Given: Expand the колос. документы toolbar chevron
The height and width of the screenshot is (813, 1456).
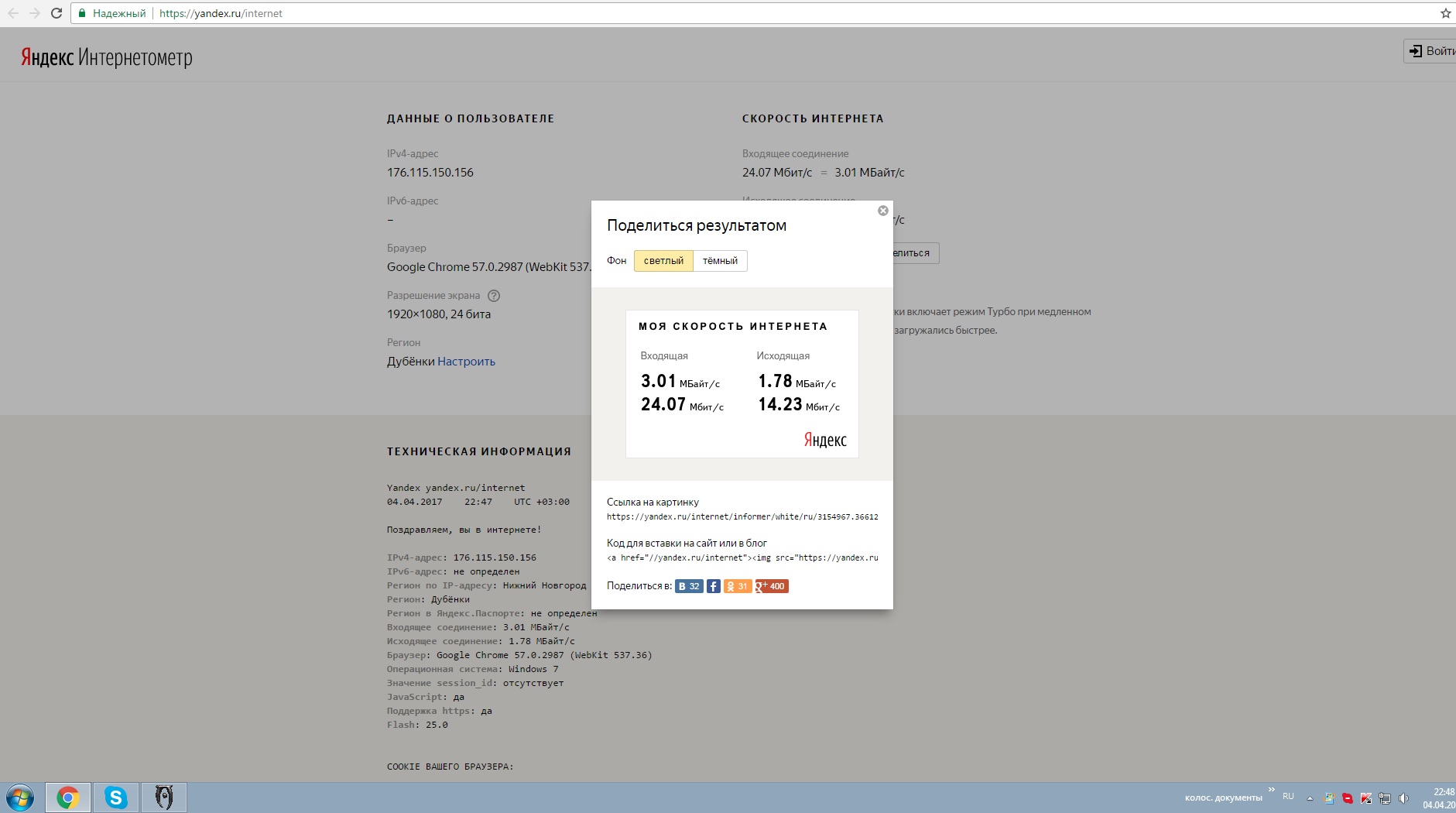Looking at the screenshot, I should pyautogui.click(x=1271, y=790).
